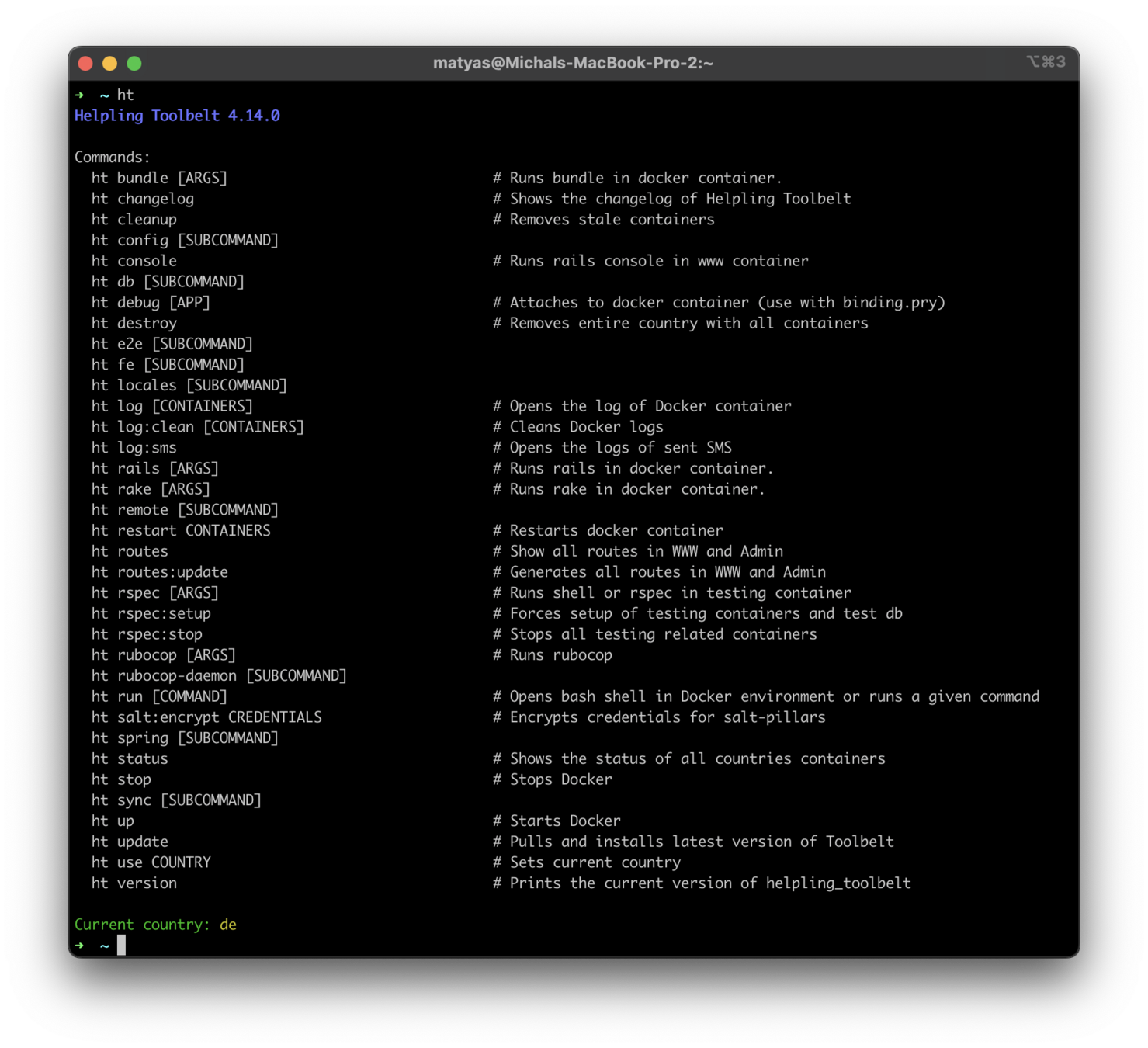Click the 'ht rspec [ARGS]' command

(155, 593)
